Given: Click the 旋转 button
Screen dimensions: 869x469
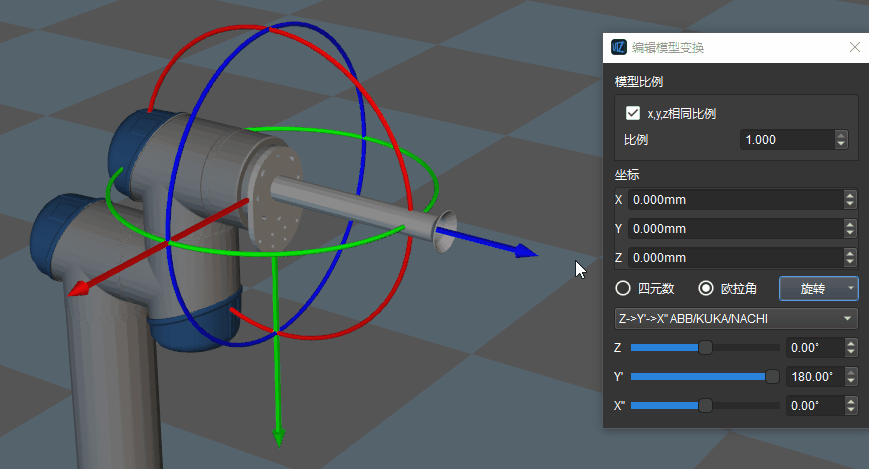Looking at the screenshot, I should (811, 289).
